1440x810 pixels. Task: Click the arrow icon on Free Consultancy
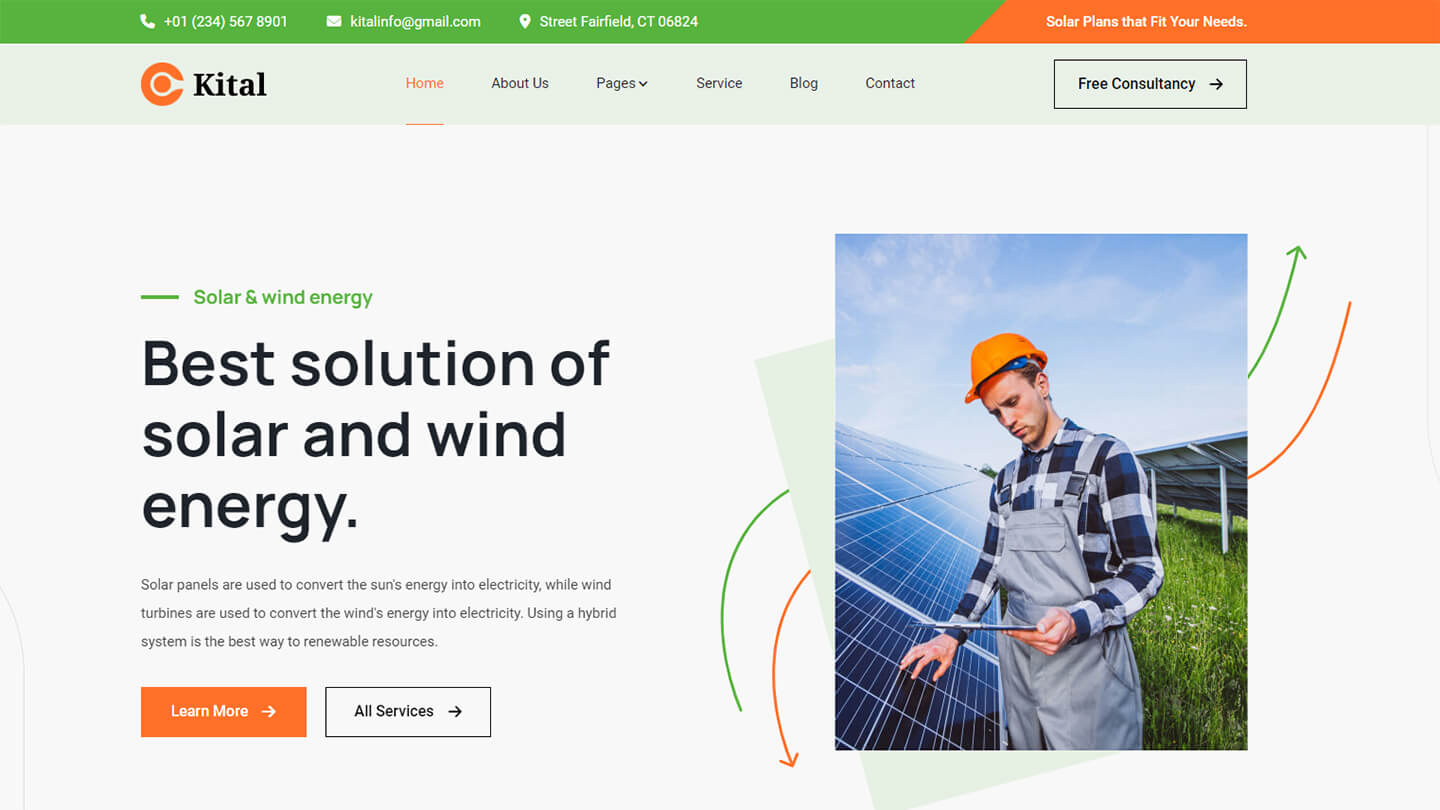point(1216,84)
